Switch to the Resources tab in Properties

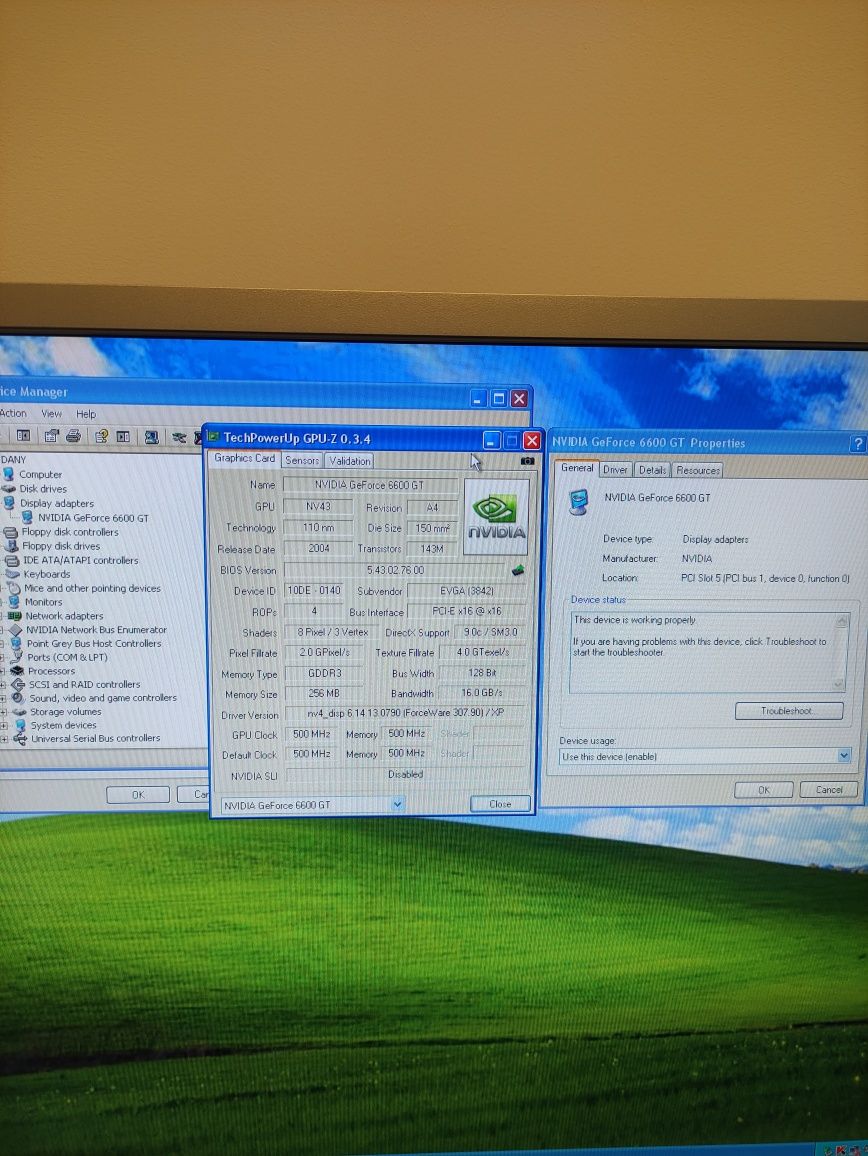698,470
